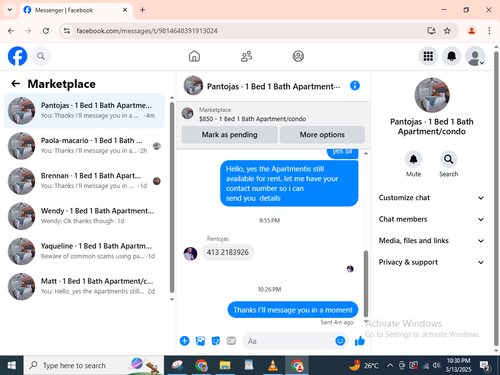Open the Yaqueline conversation
The width and height of the screenshot is (500, 375).
[84, 251]
